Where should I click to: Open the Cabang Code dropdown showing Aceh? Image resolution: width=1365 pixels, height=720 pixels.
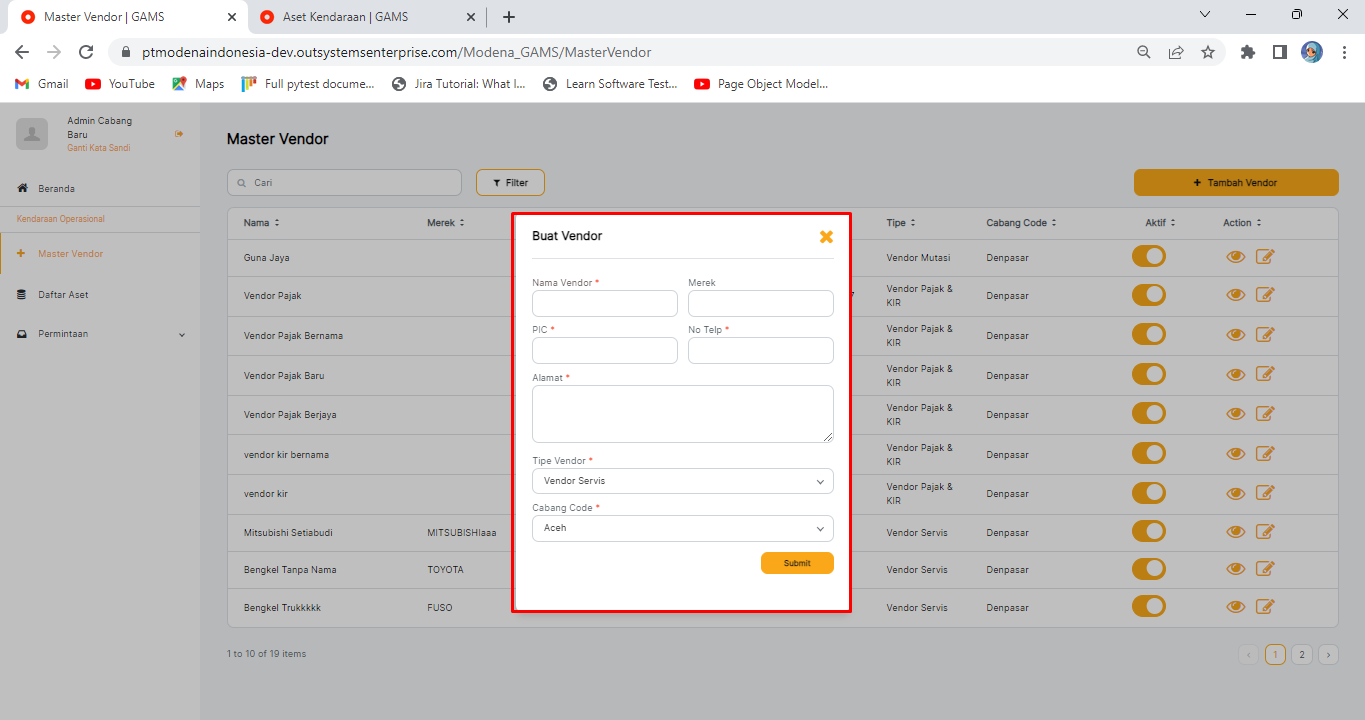682,528
